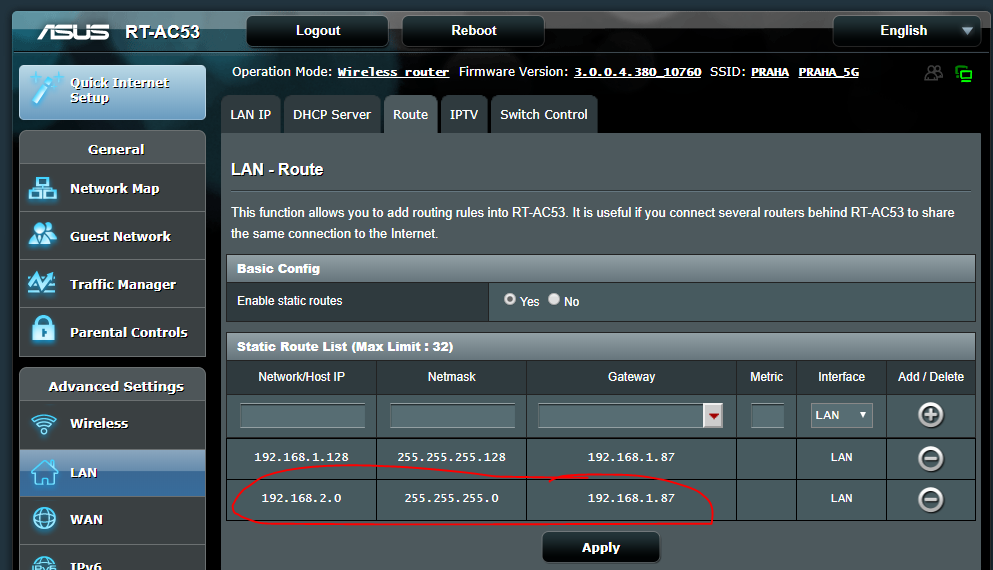The width and height of the screenshot is (993, 570).
Task: Delete the 192.168.1.128 route
Action: click(x=930, y=459)
